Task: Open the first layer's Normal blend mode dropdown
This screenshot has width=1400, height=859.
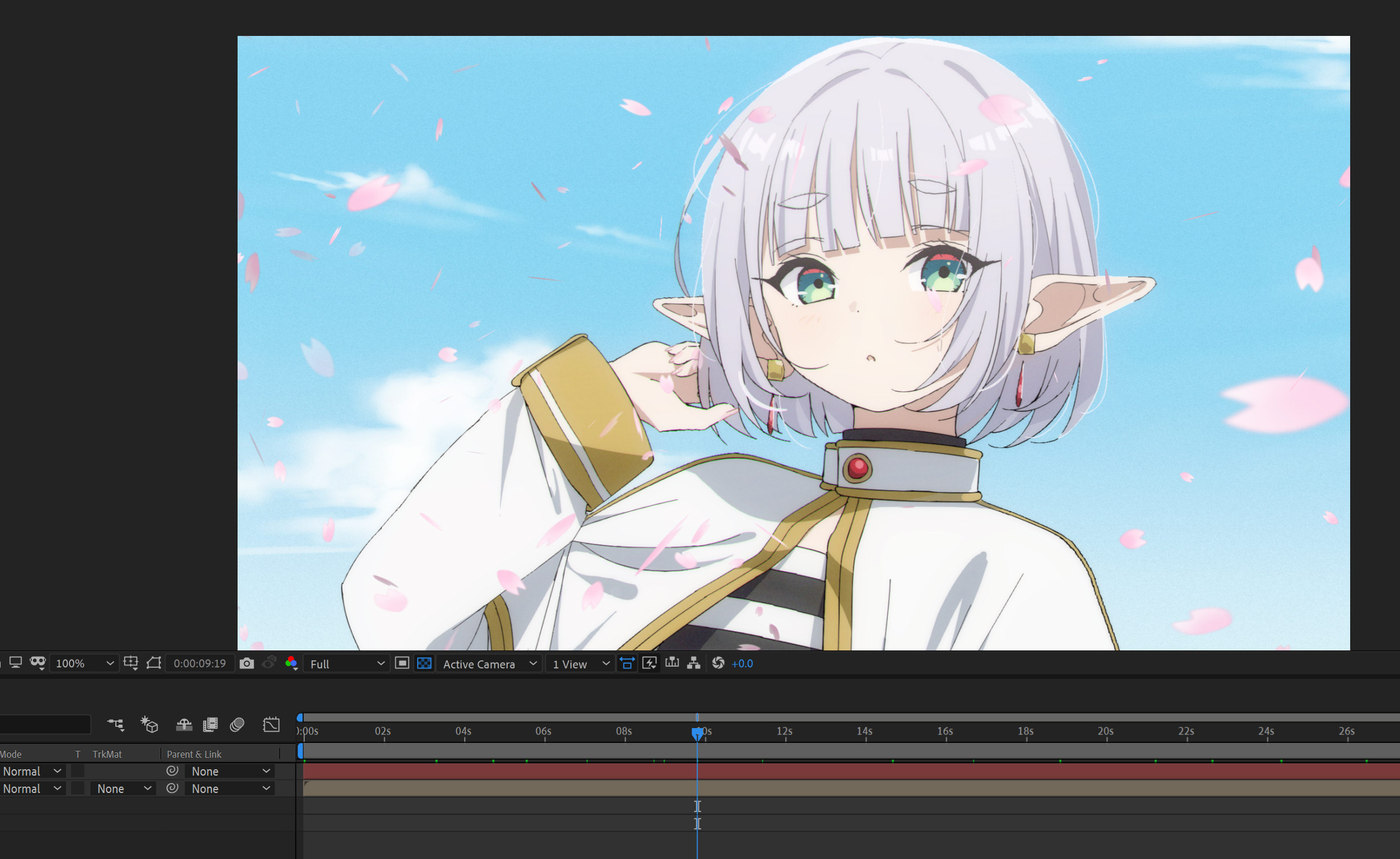Action: coord(32,772)
